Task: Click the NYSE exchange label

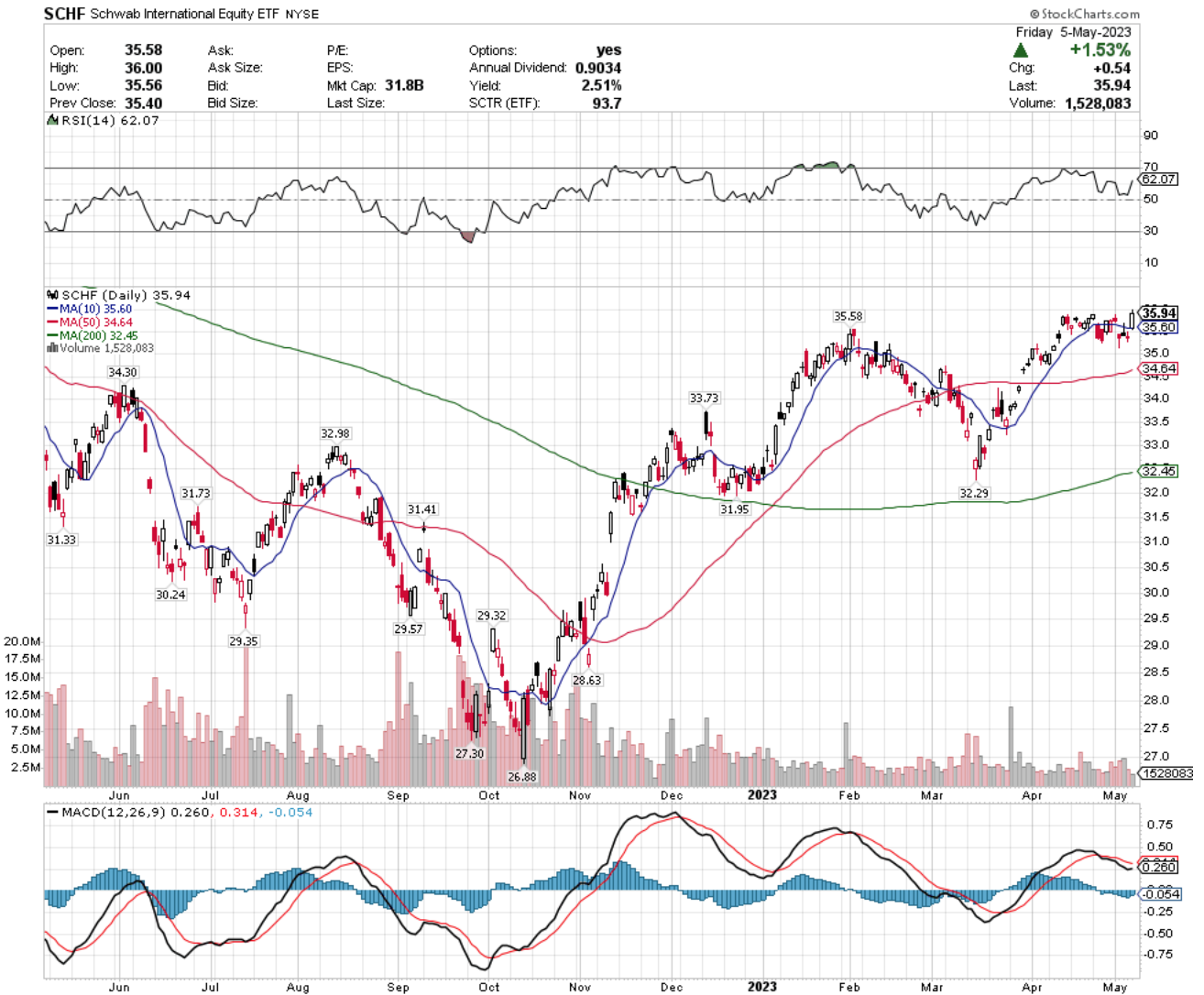Action: [x=303, y=15]
